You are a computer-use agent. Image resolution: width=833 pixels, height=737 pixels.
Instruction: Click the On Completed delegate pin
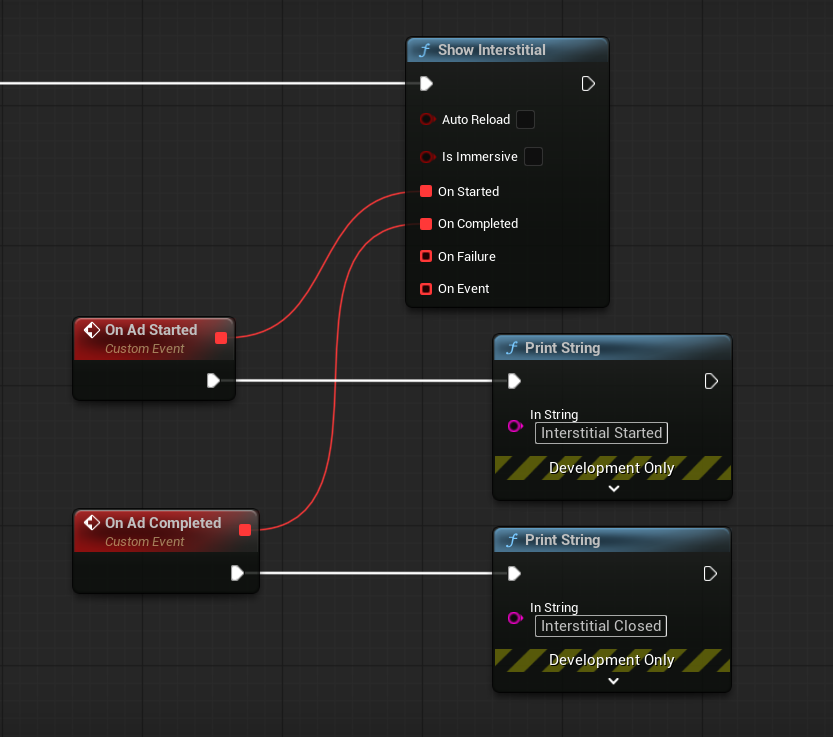[x=426, y=224]
